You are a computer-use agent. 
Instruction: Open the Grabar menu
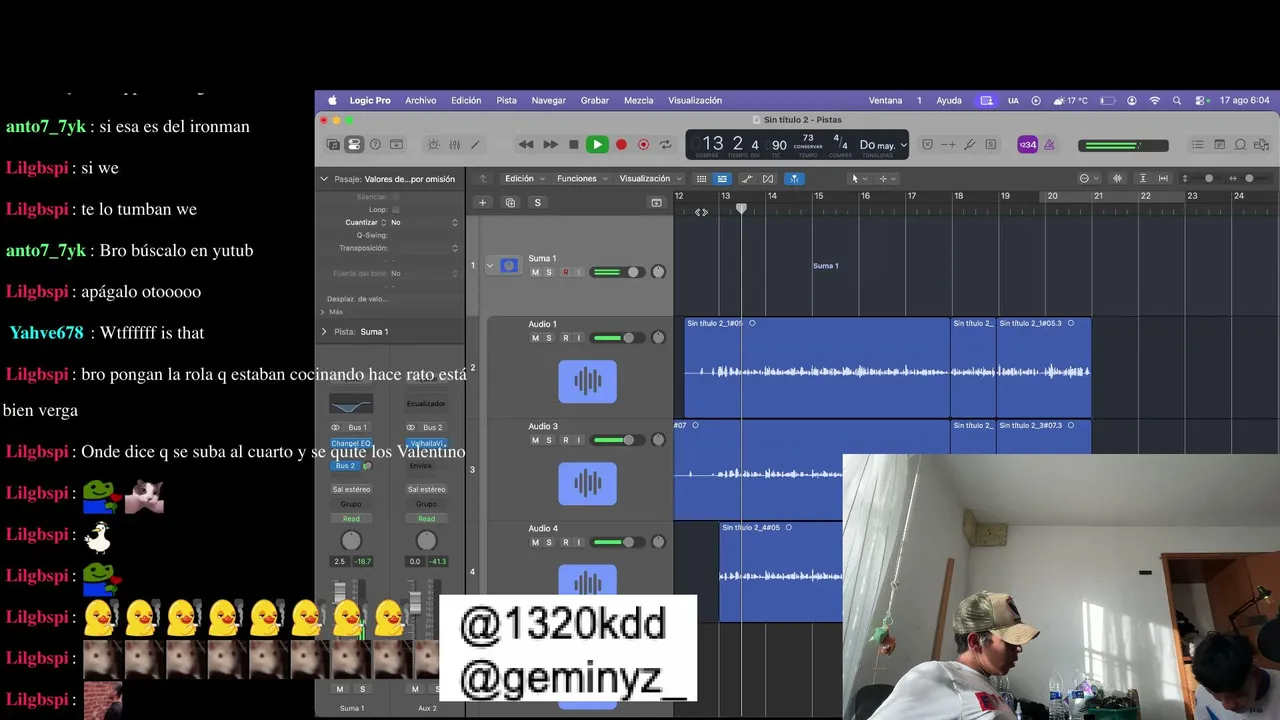coord(595,101)
